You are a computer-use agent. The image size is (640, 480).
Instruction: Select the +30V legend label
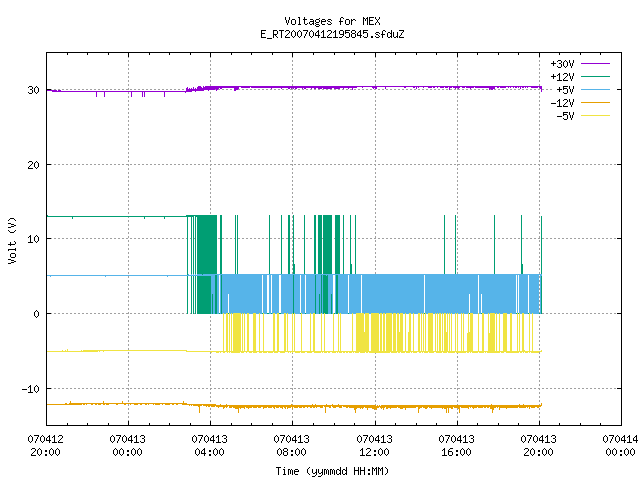tap(562, 64)
